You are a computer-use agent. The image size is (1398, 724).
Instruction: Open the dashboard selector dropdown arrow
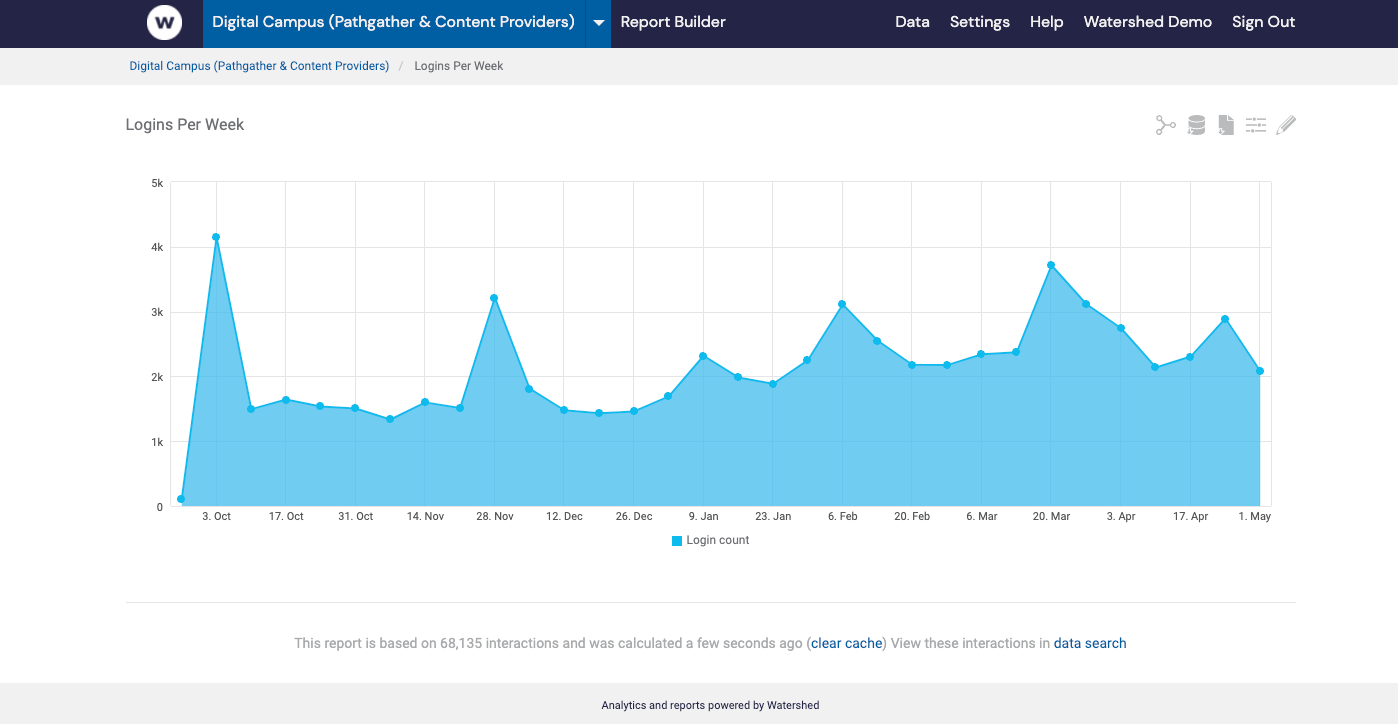point(597,22)
